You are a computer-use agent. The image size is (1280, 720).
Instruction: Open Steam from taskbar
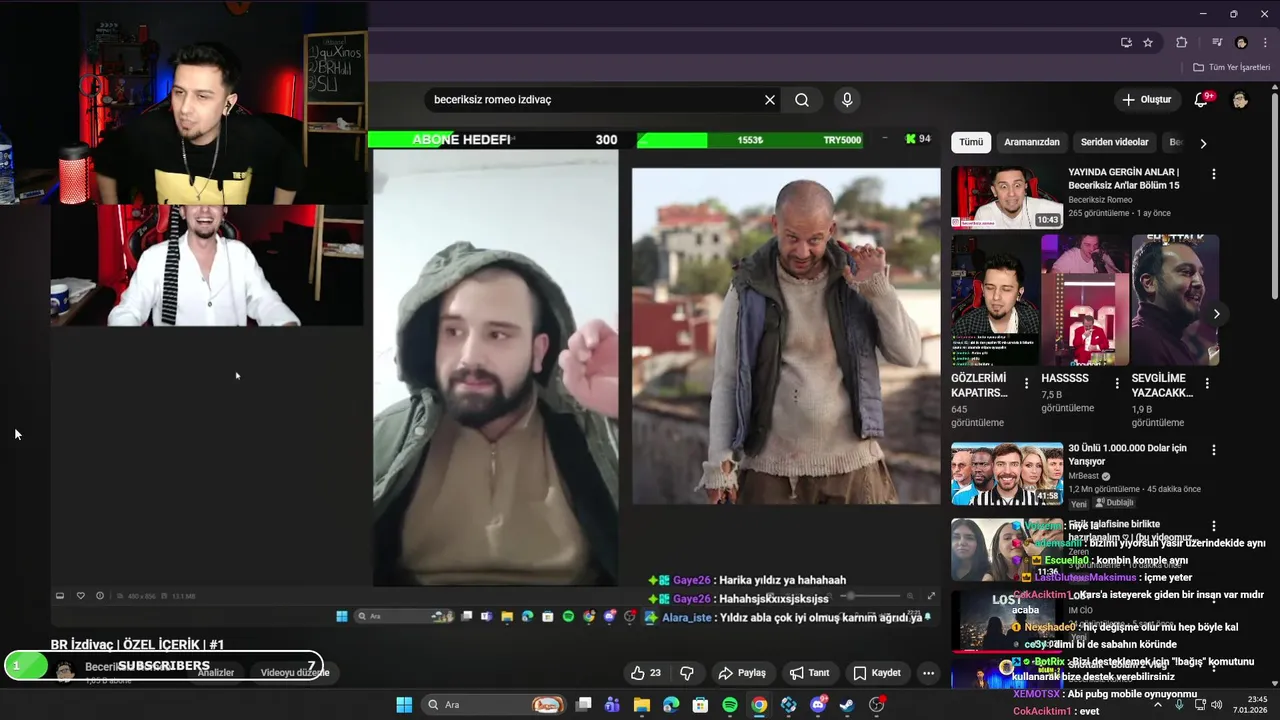[x=847, y=705]
